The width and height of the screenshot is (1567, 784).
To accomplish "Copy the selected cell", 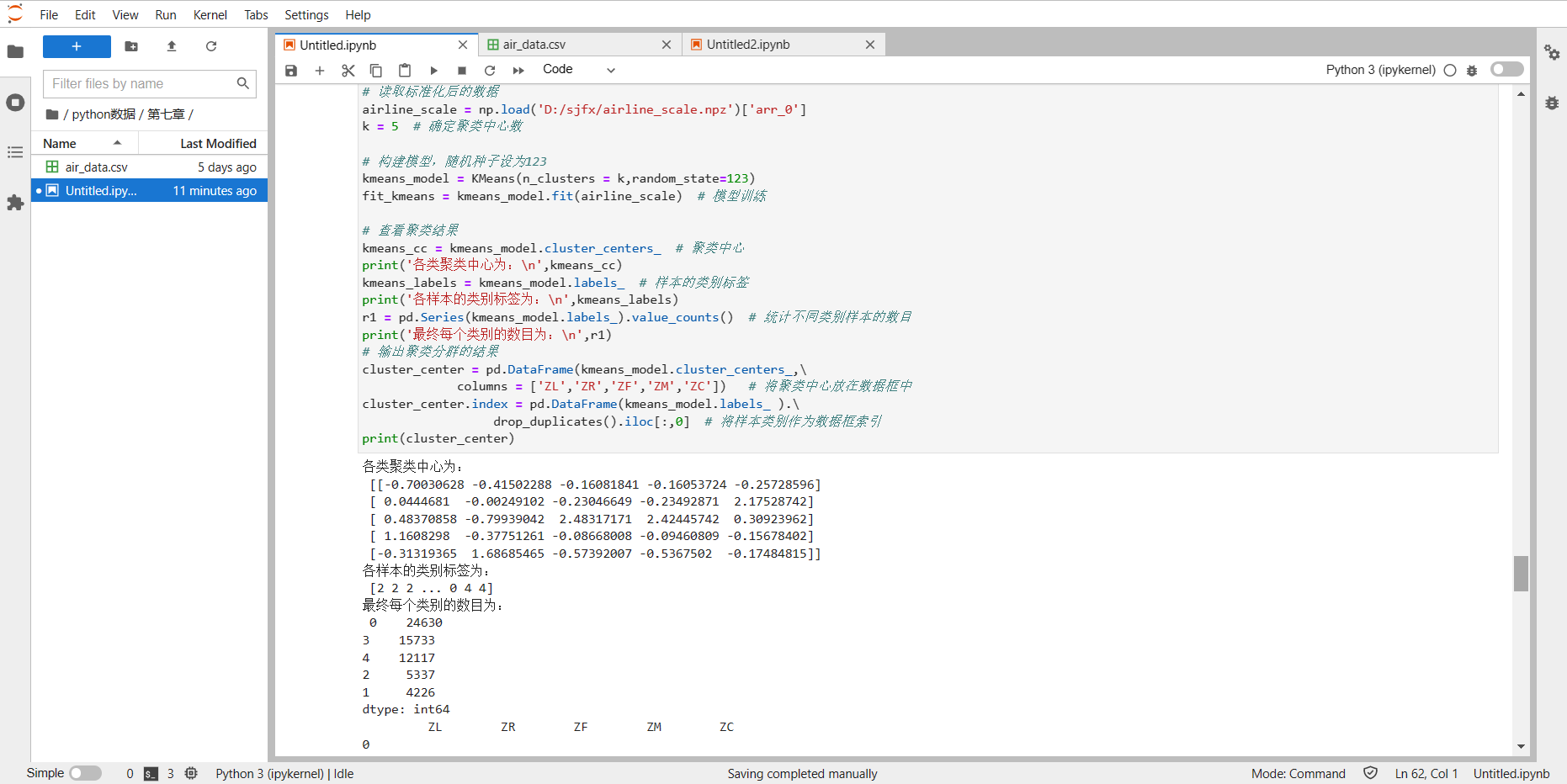I will coord(376,71).
